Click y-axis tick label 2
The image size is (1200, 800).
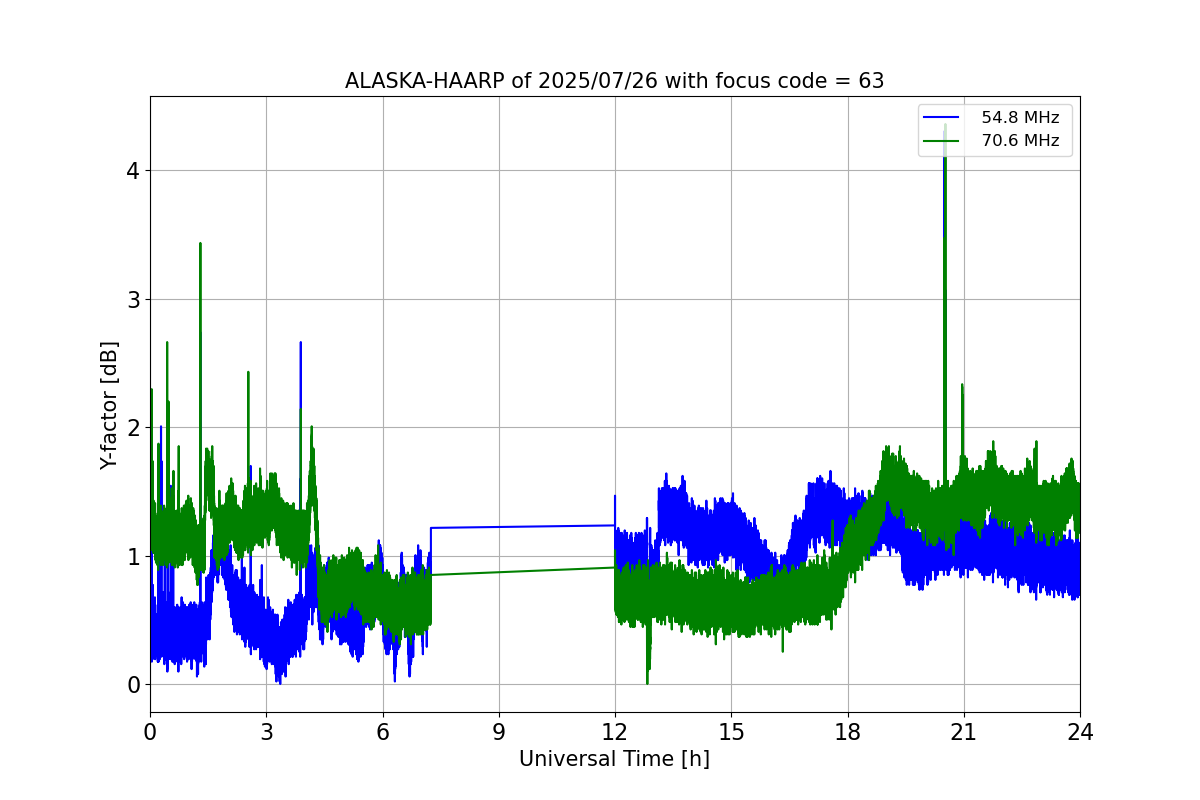pyautogui.click(x=133, y=427)
